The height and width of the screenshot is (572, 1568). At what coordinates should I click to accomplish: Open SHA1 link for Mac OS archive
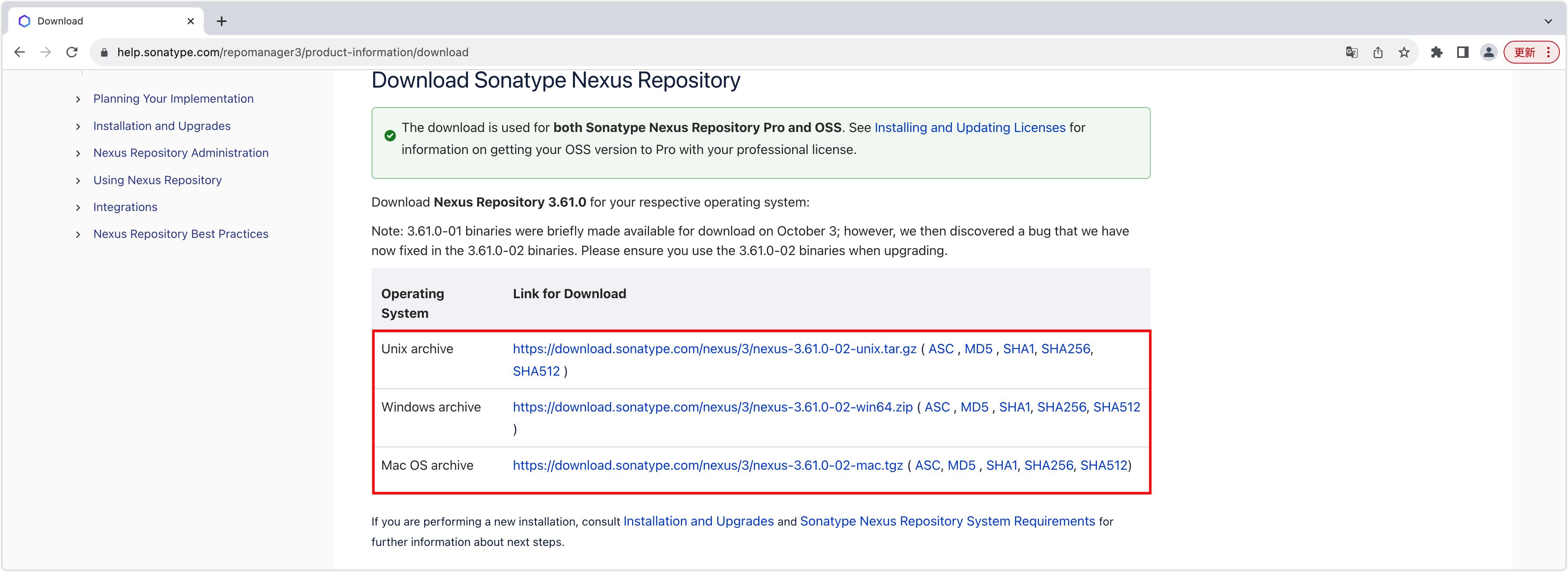point(1002,466)
